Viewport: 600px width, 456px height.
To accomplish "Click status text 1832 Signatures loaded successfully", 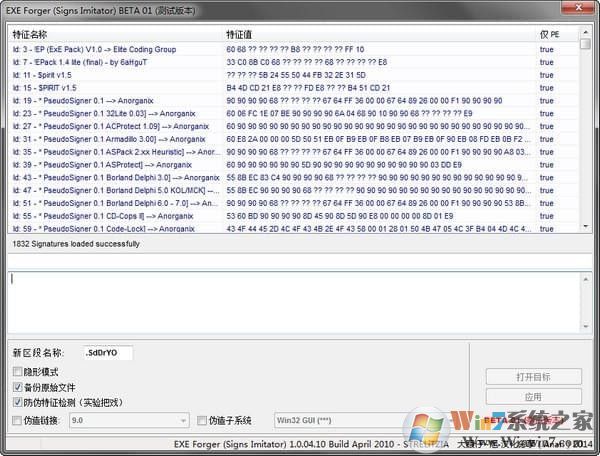I will click(76, 244).
